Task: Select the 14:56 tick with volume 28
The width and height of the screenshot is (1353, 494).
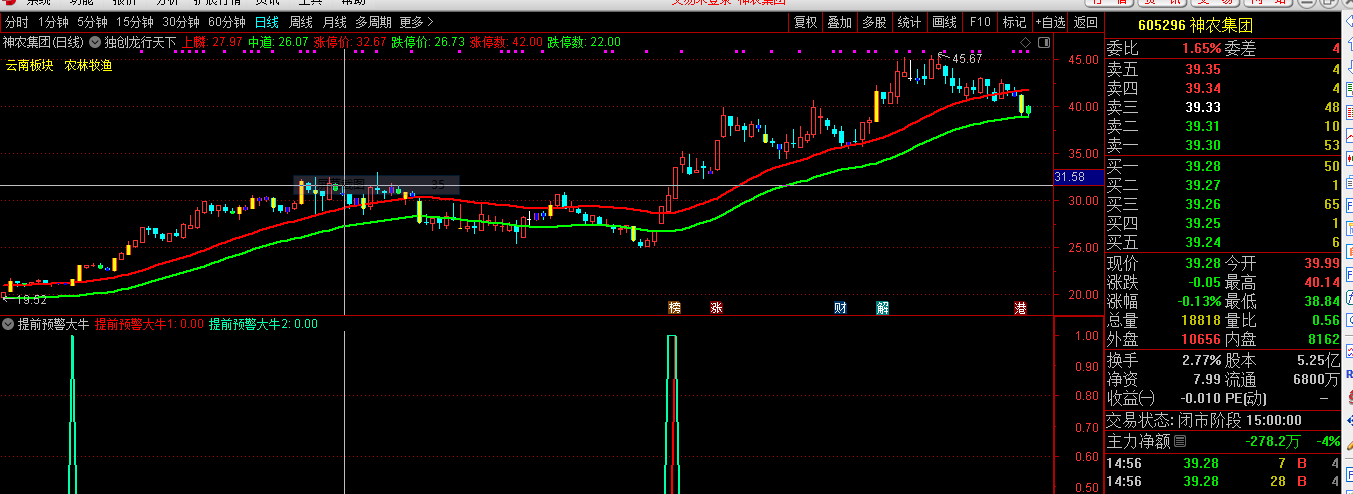Action: pyautogui.click(x=1222, y=482)
